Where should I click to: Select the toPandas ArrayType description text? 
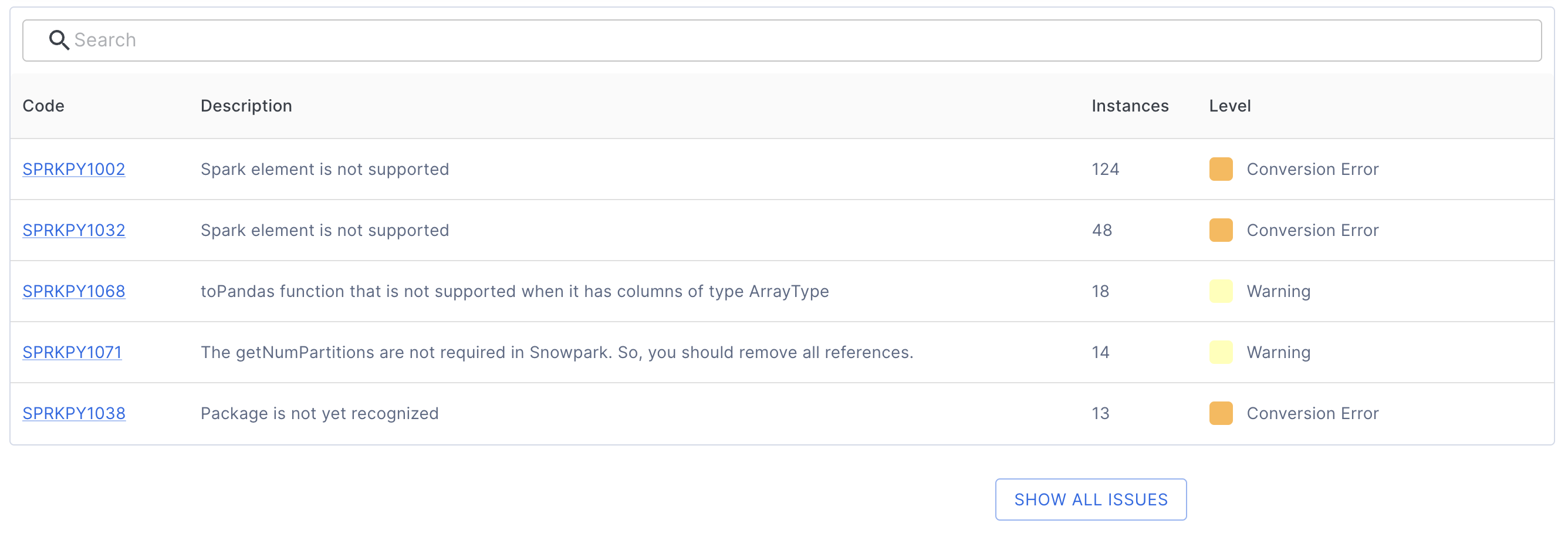click(x=514, y=291)
